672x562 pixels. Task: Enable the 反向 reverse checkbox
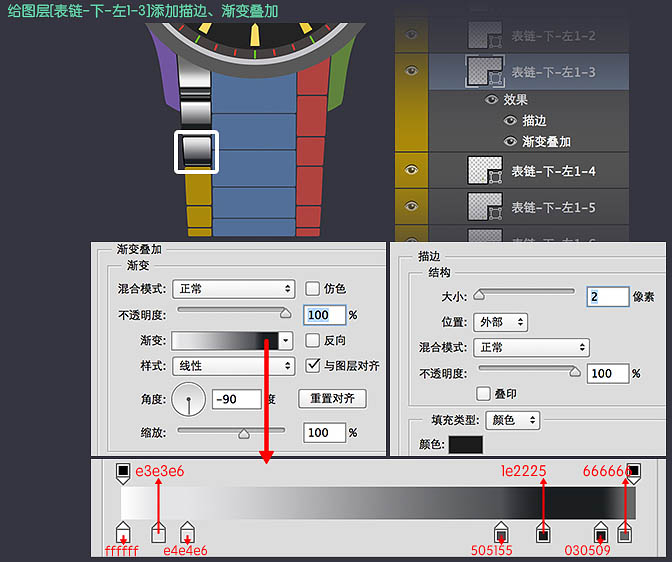tap(312, 340)
